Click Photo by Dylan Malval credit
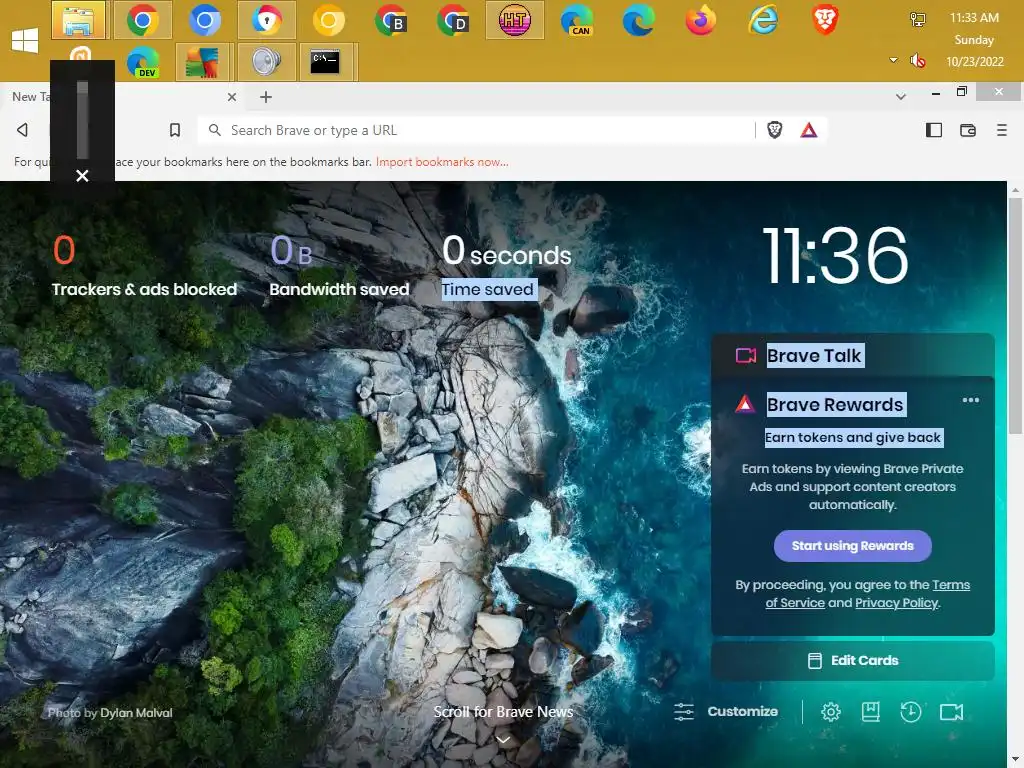1024x768 pixels. point(110,712)
